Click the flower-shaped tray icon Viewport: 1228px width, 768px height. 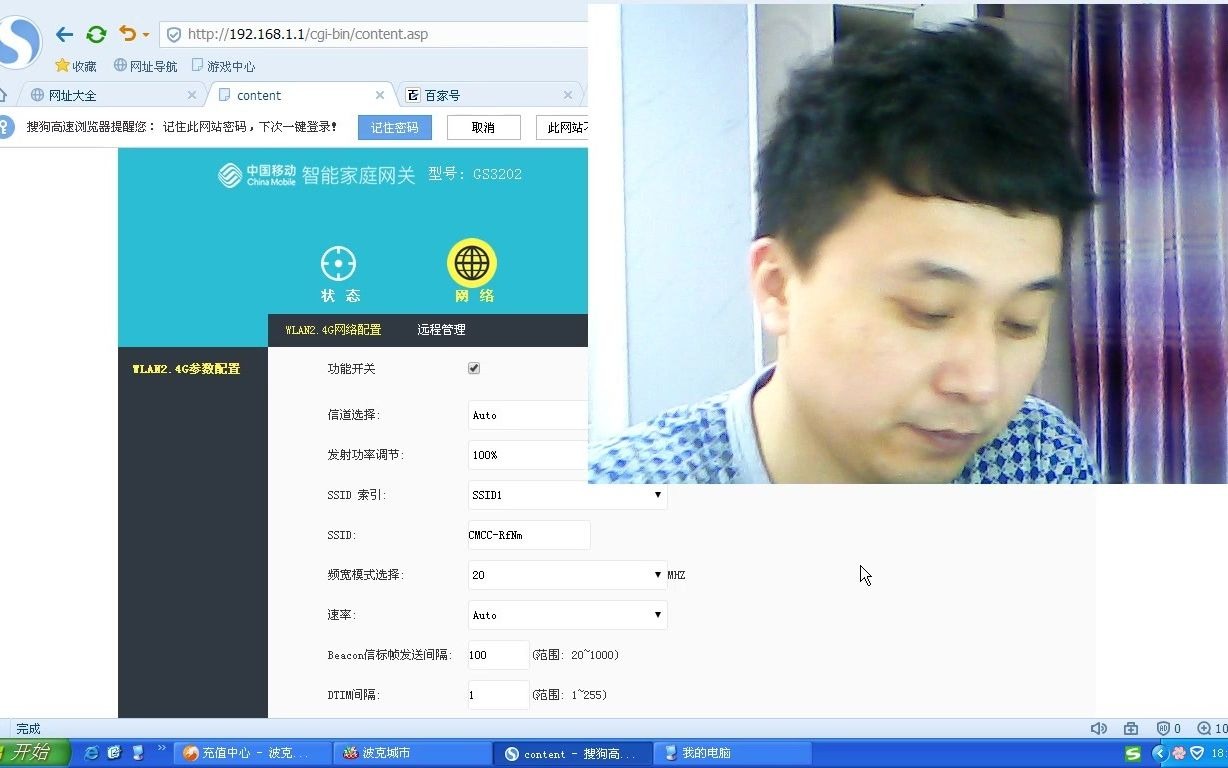point(1179,753)
